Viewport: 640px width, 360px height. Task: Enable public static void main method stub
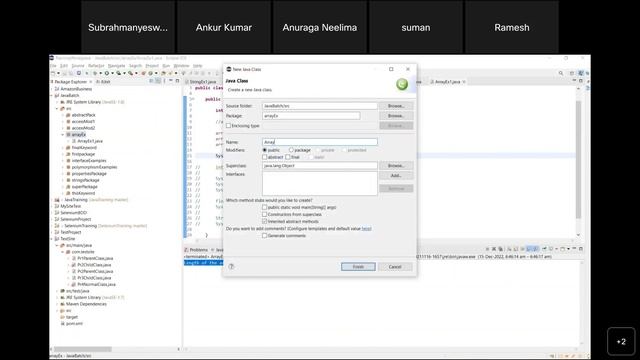click(x=264, y=207)
